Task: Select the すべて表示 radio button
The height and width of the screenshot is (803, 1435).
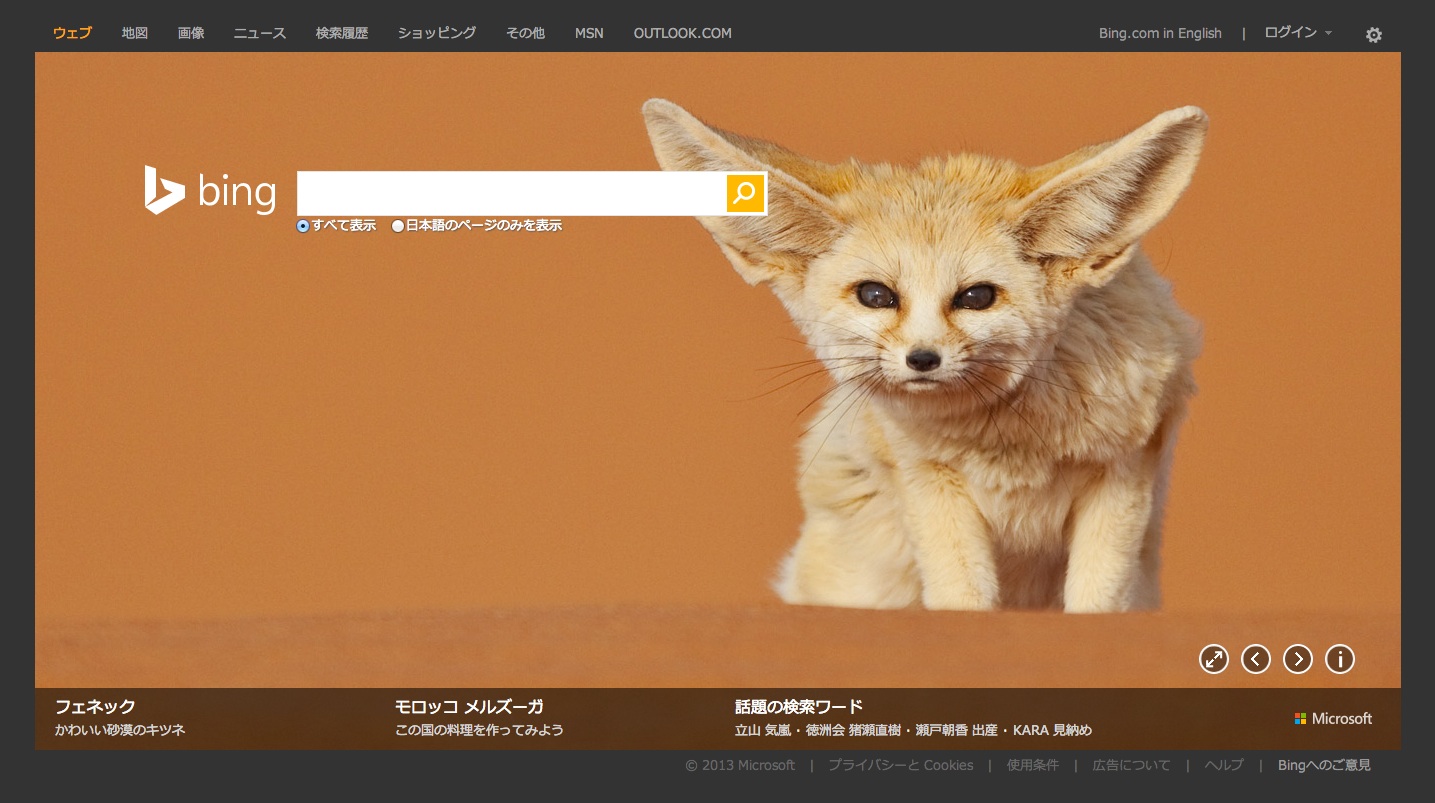Action: [x=303, y=226]
